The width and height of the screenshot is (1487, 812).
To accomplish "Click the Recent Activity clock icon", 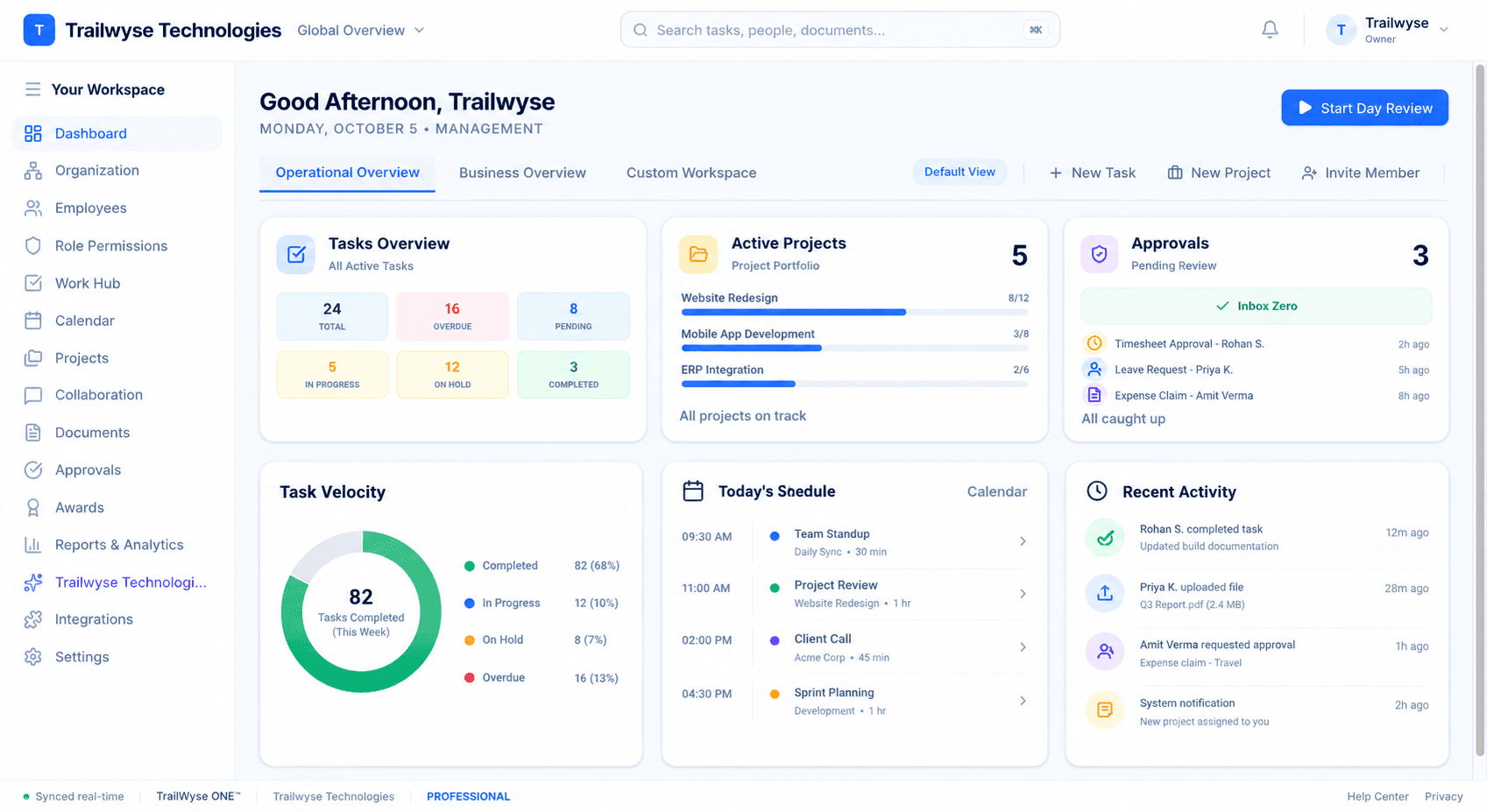I will [x=1097, y=491].
